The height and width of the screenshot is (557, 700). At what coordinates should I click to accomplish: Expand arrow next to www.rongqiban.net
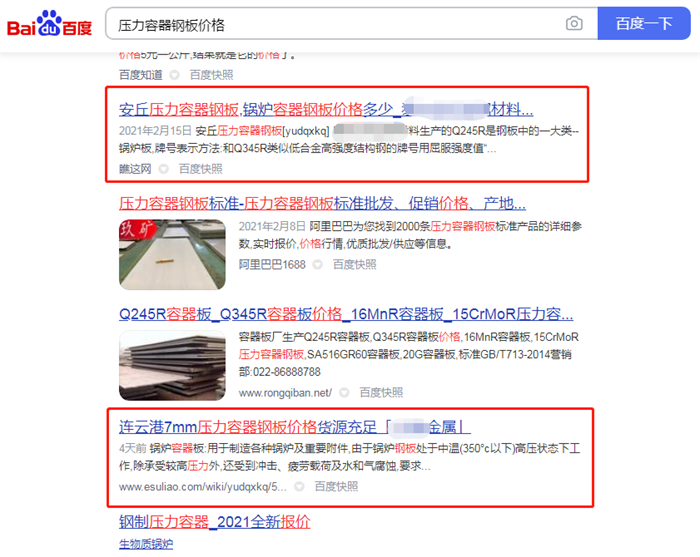coord(344,393)
